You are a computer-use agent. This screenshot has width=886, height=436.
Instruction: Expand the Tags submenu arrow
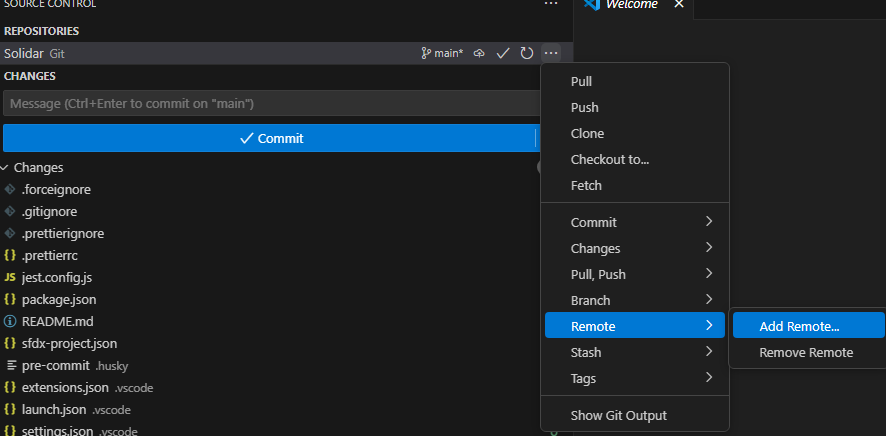(x=709, y=377)
